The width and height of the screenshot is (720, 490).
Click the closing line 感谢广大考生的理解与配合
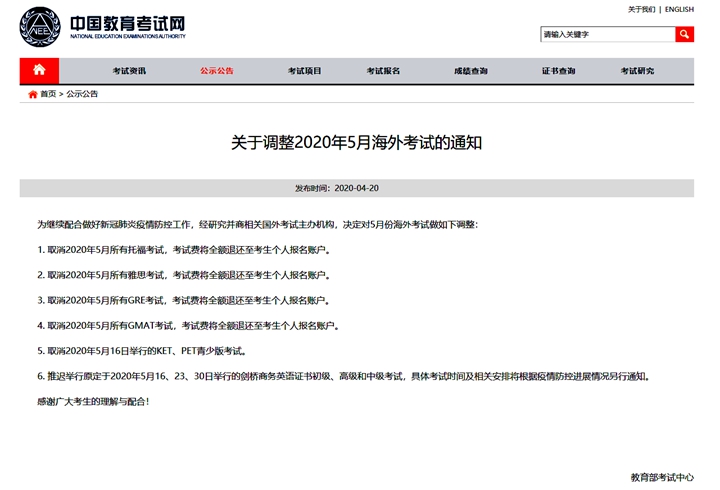(x=93, y=401)
